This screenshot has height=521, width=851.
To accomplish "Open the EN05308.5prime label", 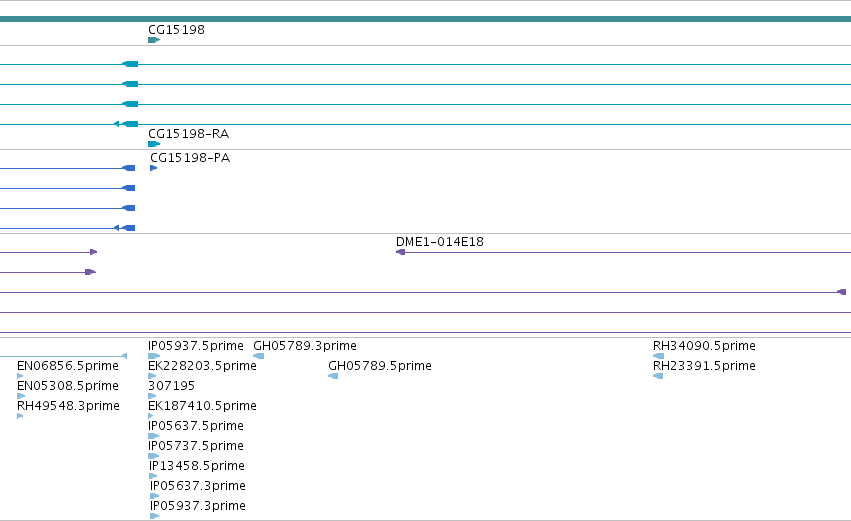I will [68, 386].
